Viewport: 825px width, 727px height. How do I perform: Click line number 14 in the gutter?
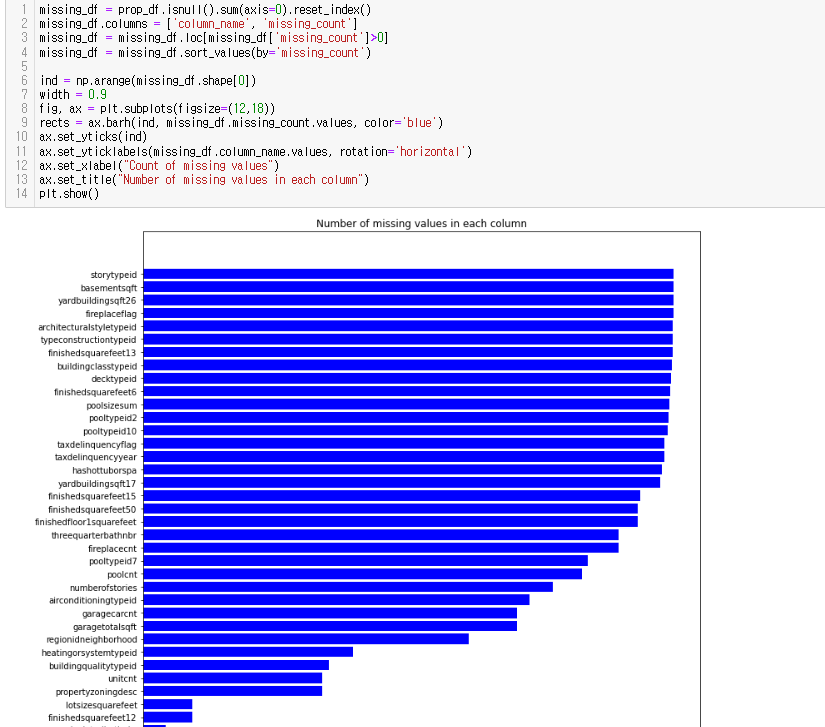click(x=22, y=194)
